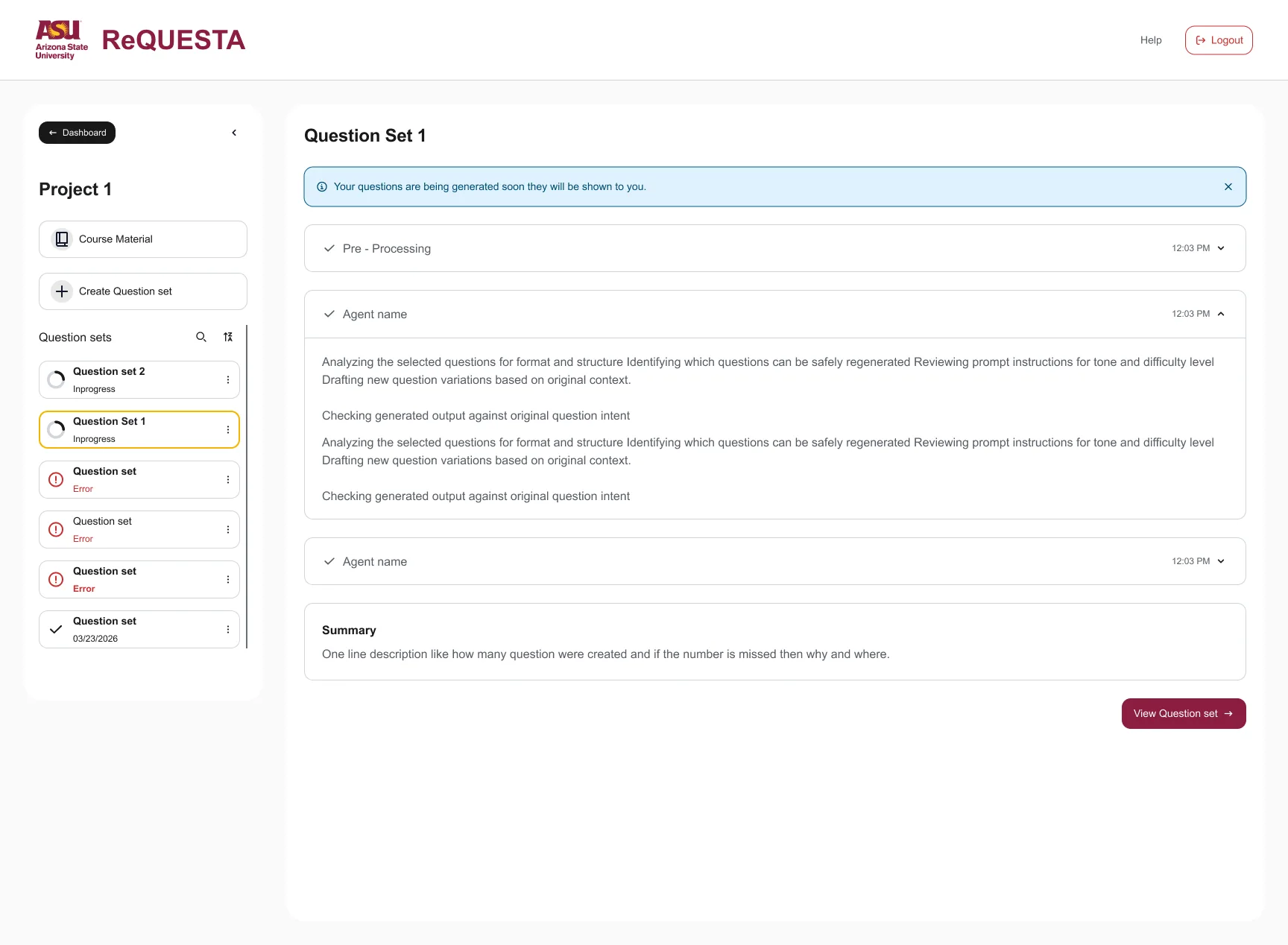Click the Pre - Processing header label
Viewport: 1288px width, 945px height.
point(387,248)
